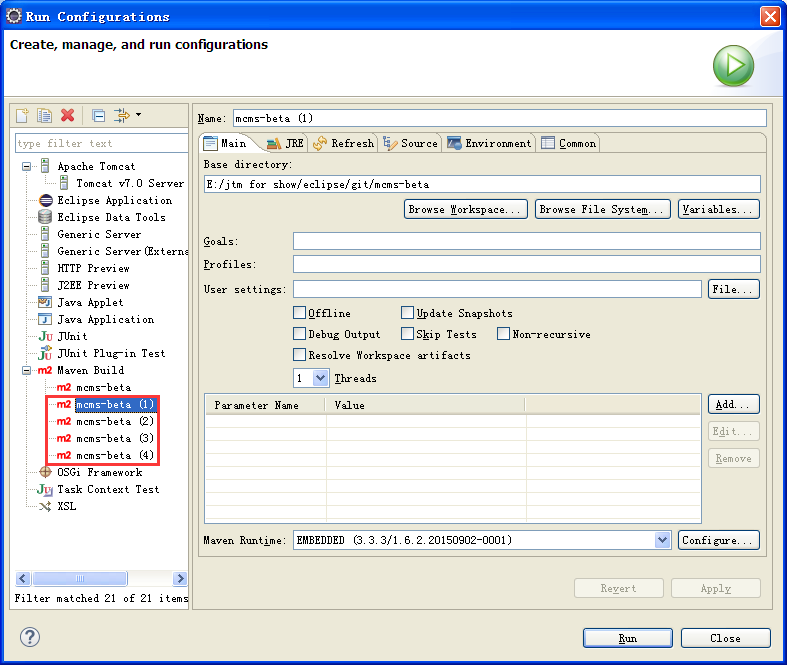
Task: Click Browse Workspace... button
Action: [x=465, y=209]
